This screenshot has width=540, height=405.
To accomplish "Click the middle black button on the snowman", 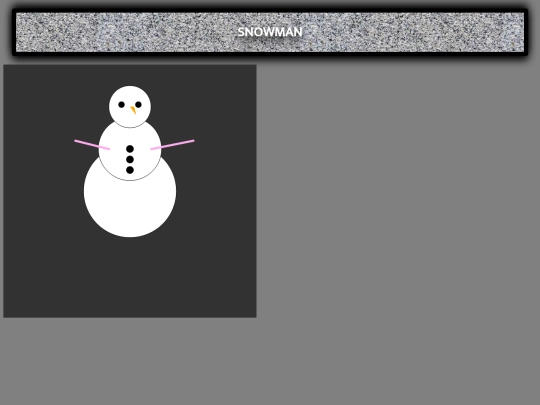I will click(x=130, y=159).
